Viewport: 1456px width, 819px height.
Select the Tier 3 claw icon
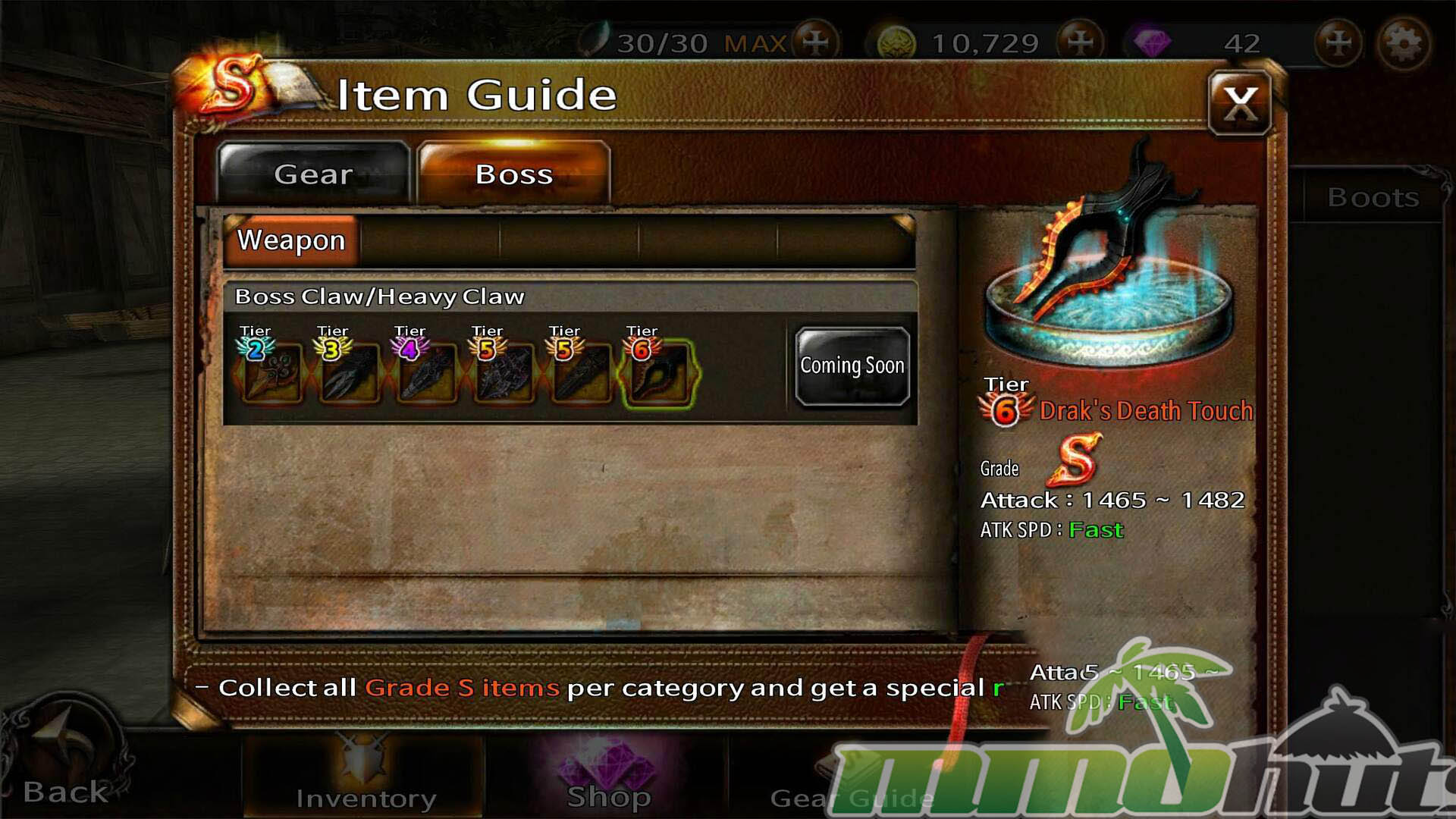(x=349, y=372)
